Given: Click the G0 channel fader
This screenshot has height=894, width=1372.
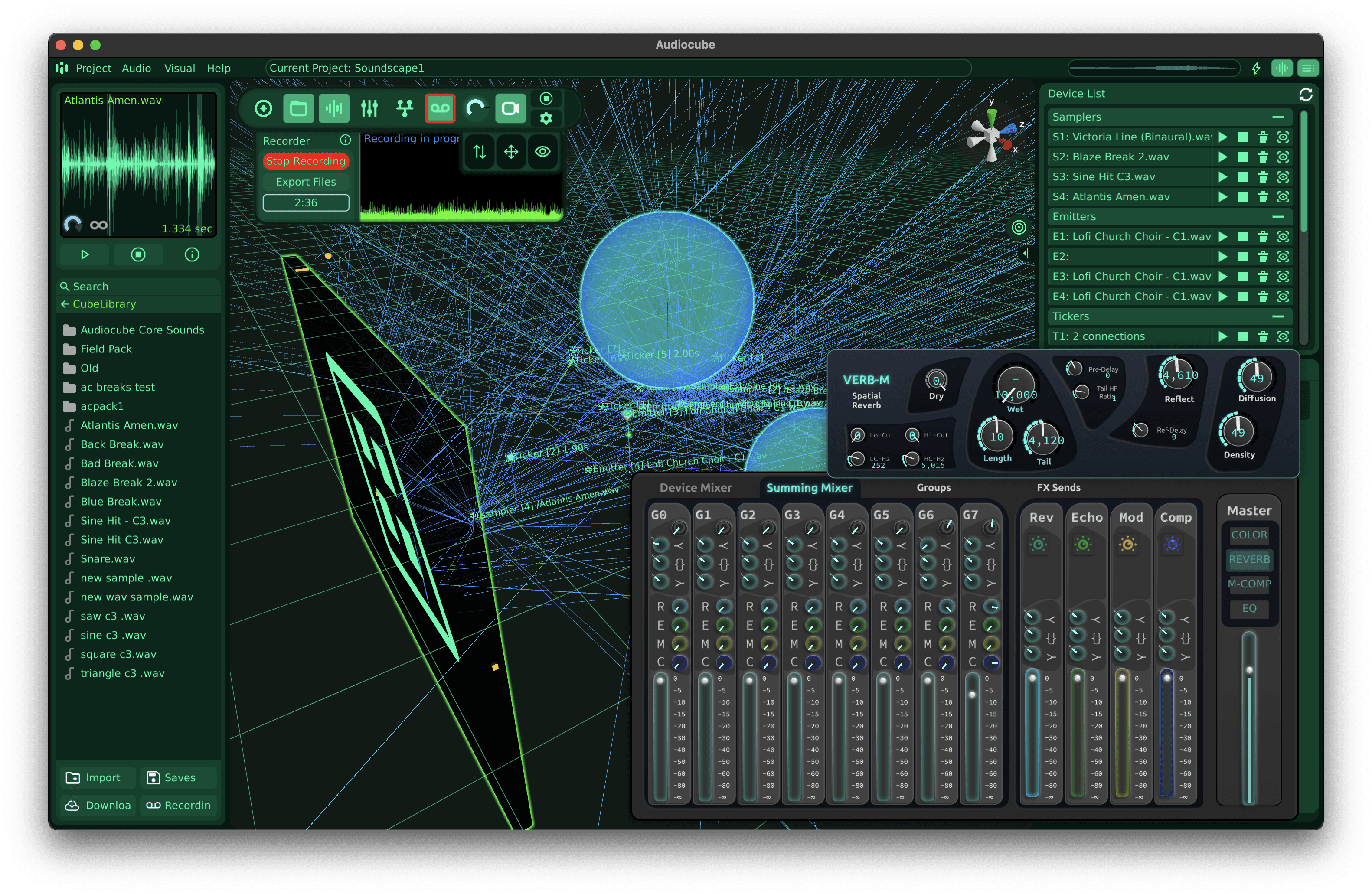Looking at the screenshot, I should pyautogui.click(x=660, y=681).
